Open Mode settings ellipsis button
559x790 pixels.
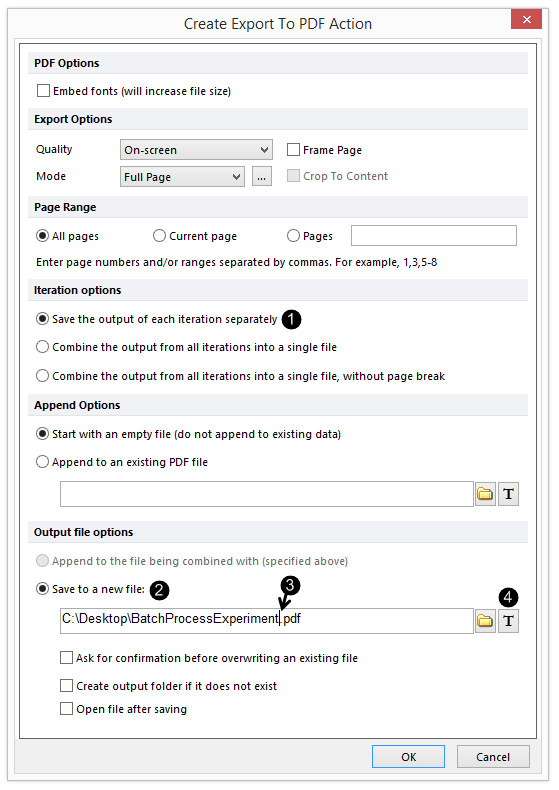pyautogui.click(x=262, y=177)
